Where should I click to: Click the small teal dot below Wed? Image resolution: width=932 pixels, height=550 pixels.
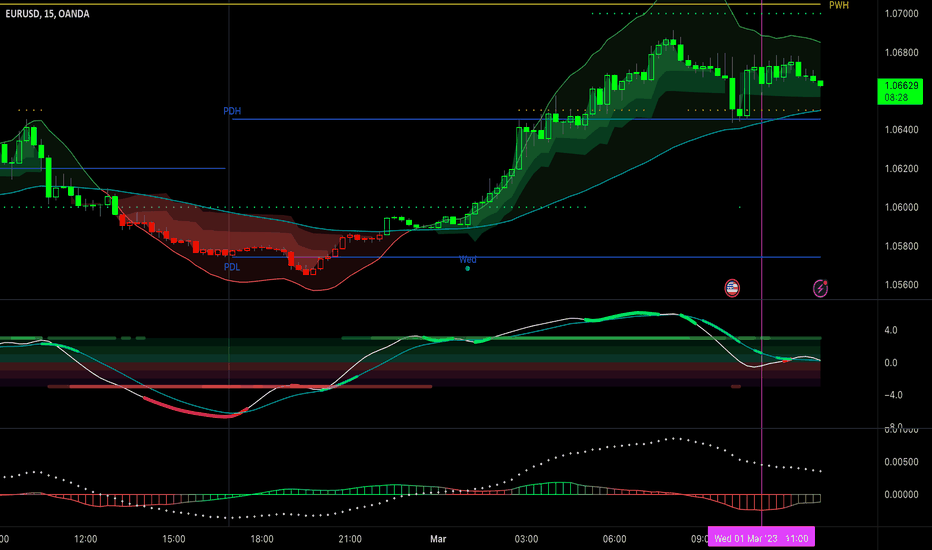pyautogui.click(x=467, y=269)
